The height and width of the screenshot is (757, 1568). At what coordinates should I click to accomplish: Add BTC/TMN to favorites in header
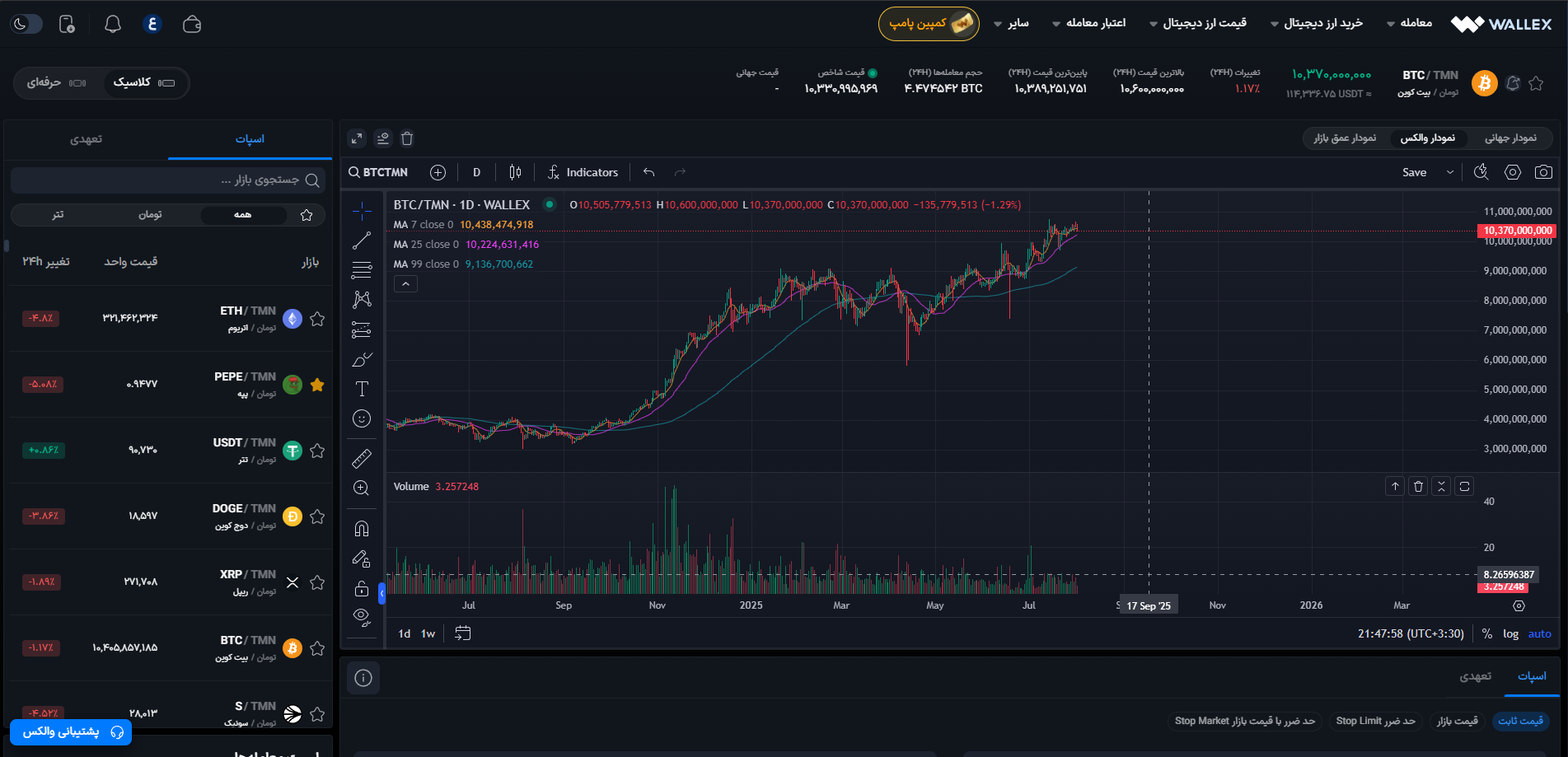click(x=1536, y=83)
